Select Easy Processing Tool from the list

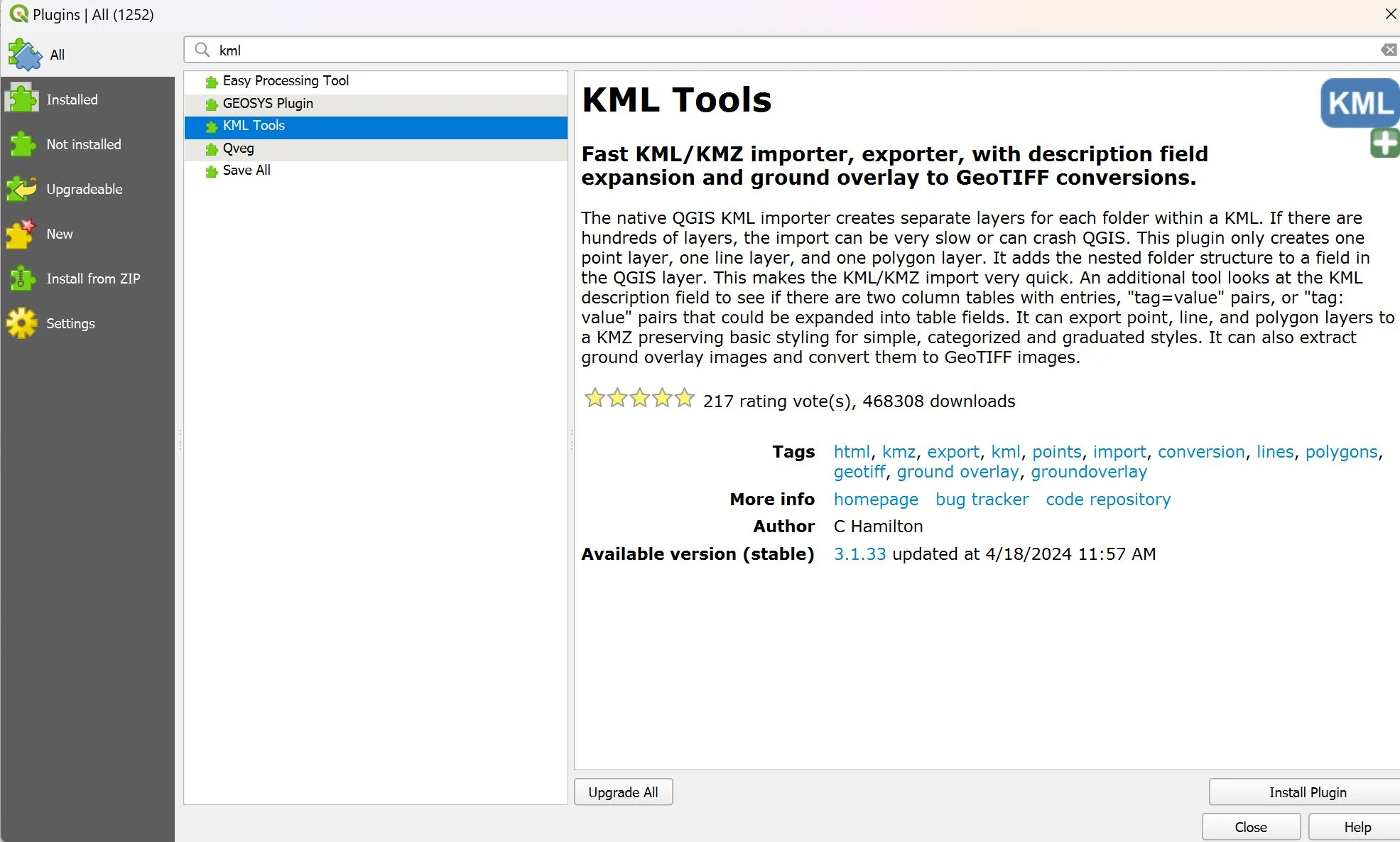286,80
